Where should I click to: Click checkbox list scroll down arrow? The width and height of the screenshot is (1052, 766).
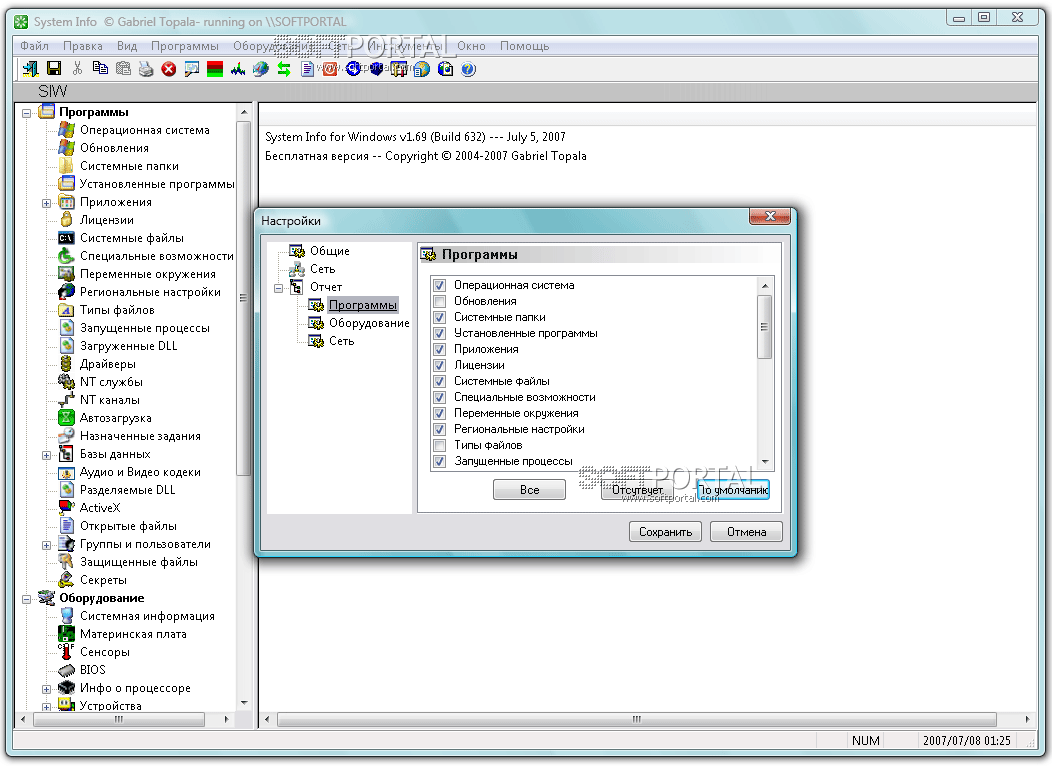[x=764, y=462]
